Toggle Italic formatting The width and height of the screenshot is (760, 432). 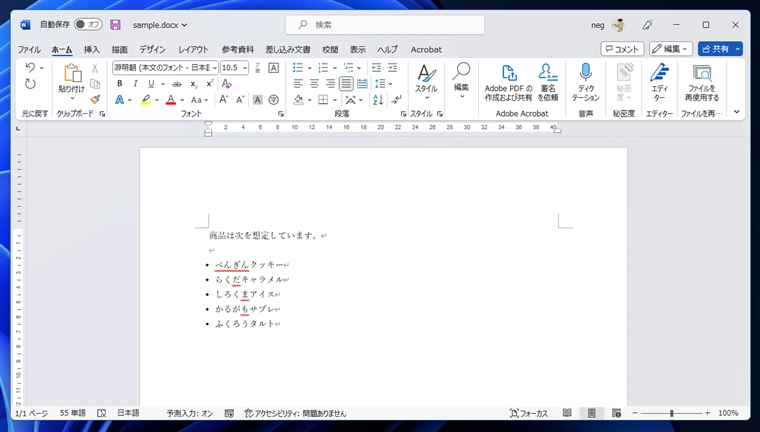tap(135, 84)
